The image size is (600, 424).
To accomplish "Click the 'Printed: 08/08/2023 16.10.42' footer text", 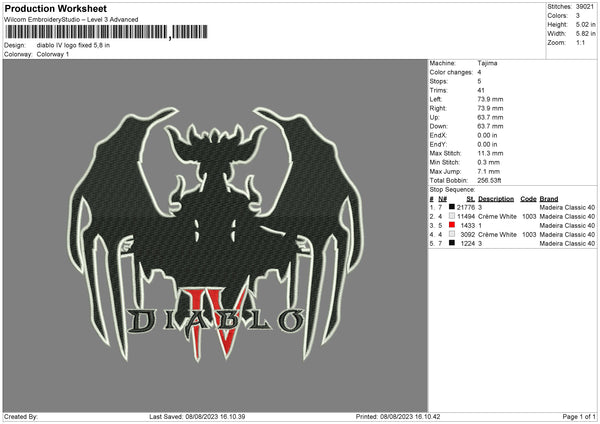I will [x=398, y=416].
